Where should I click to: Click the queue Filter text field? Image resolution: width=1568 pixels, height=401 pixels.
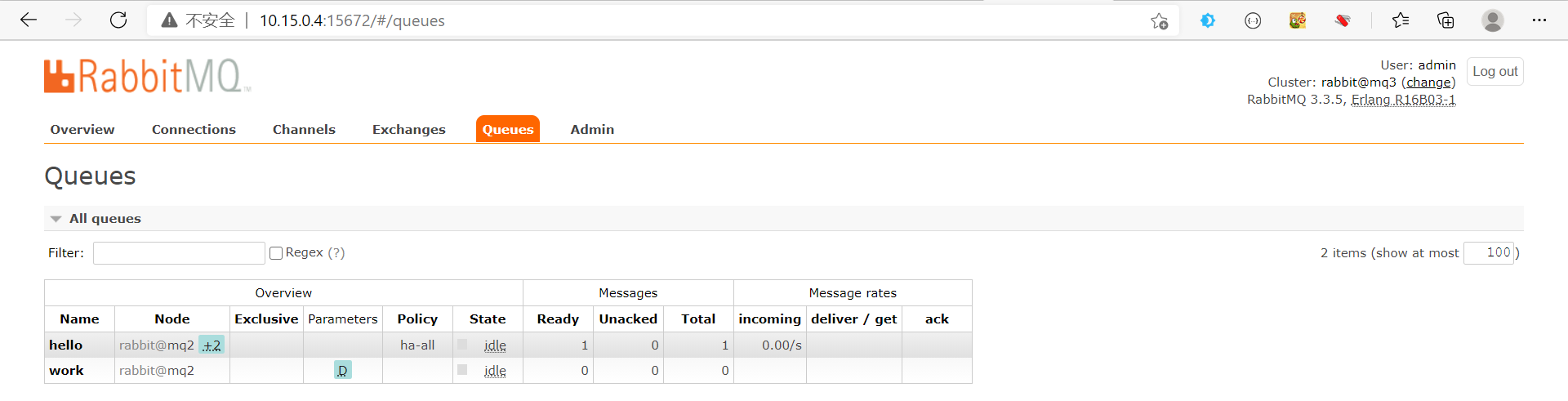pyautogui.click(x=179, y=253)
